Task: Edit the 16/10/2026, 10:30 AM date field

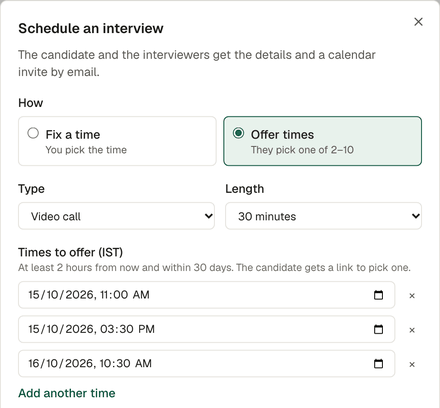Action: tap(207, 364)
